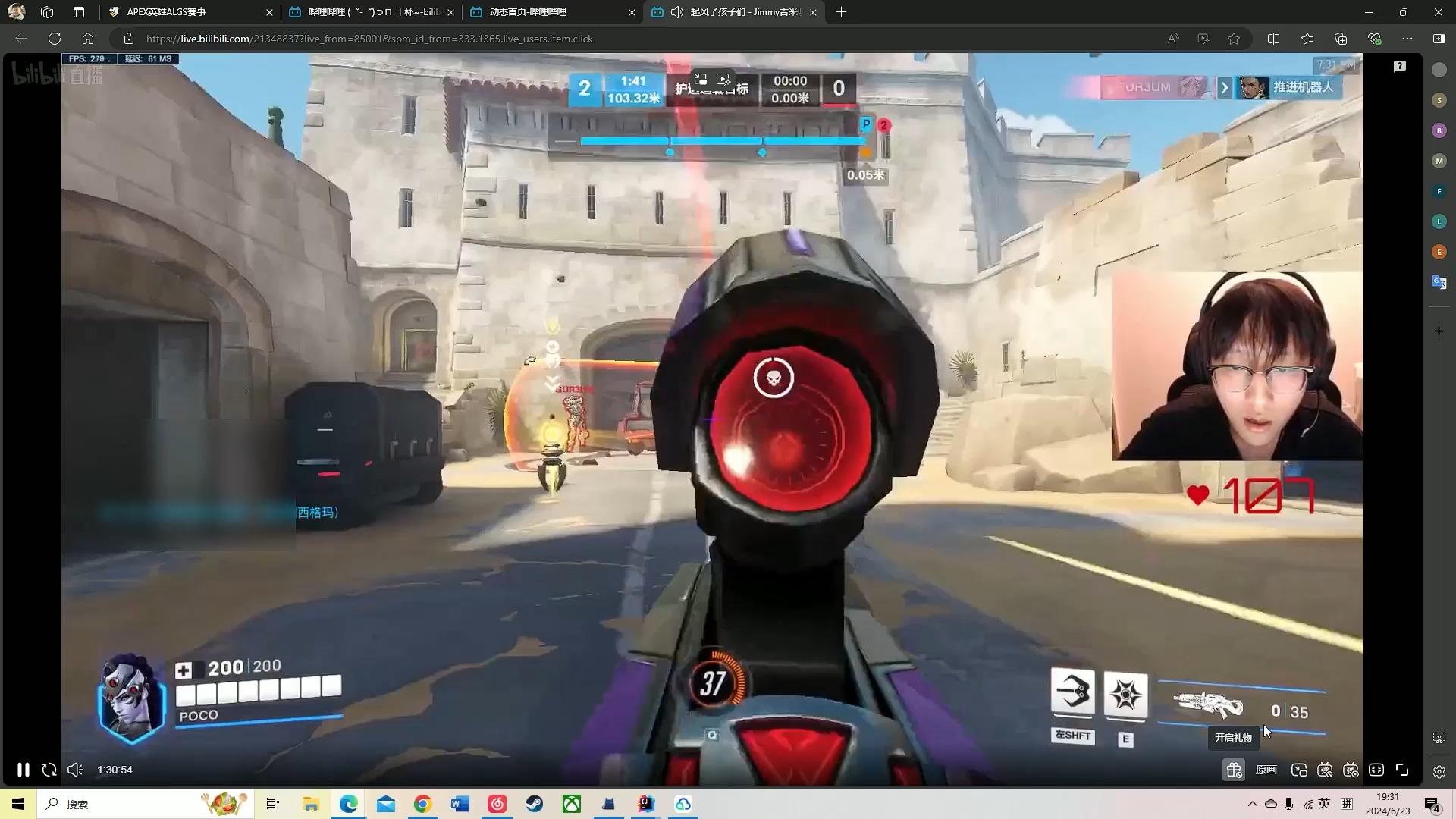Image resolution: width=1456 pixels, height=819 pixels.
Task: Enter fullscreen mode in player
Action: [x=1402, y=770]
